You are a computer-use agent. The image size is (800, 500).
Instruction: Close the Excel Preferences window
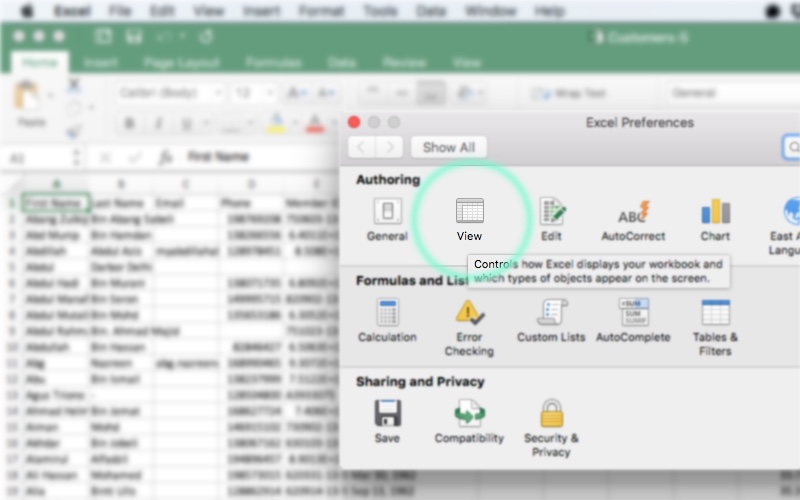[354, 122]
